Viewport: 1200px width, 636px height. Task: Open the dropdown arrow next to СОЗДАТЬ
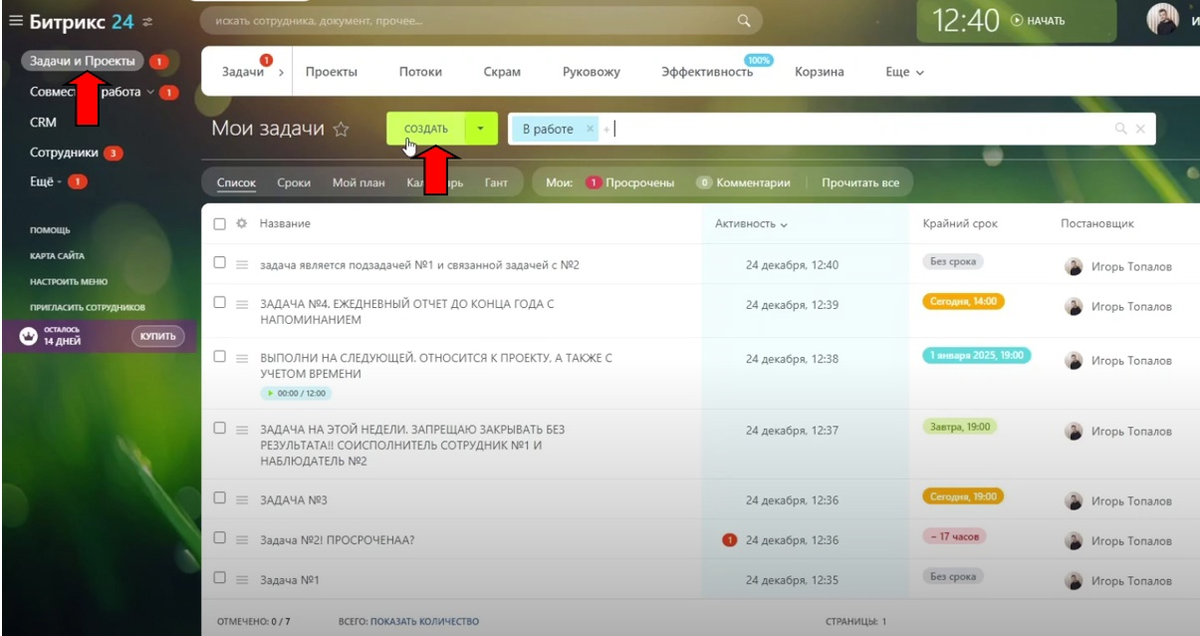click(481, 129)
